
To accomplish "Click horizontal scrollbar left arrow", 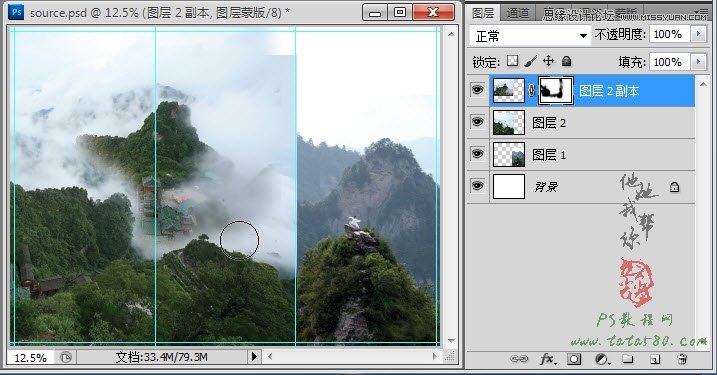I will pyautogui.click(x=270, y=356).
